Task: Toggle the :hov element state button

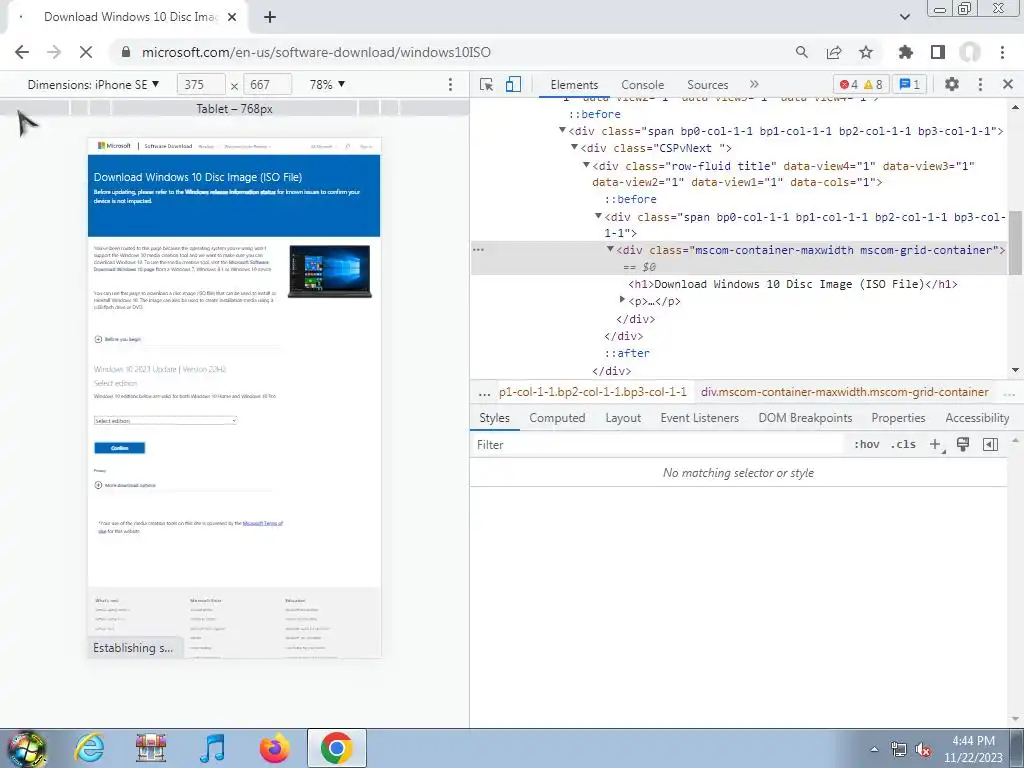Action: point(867,444)
